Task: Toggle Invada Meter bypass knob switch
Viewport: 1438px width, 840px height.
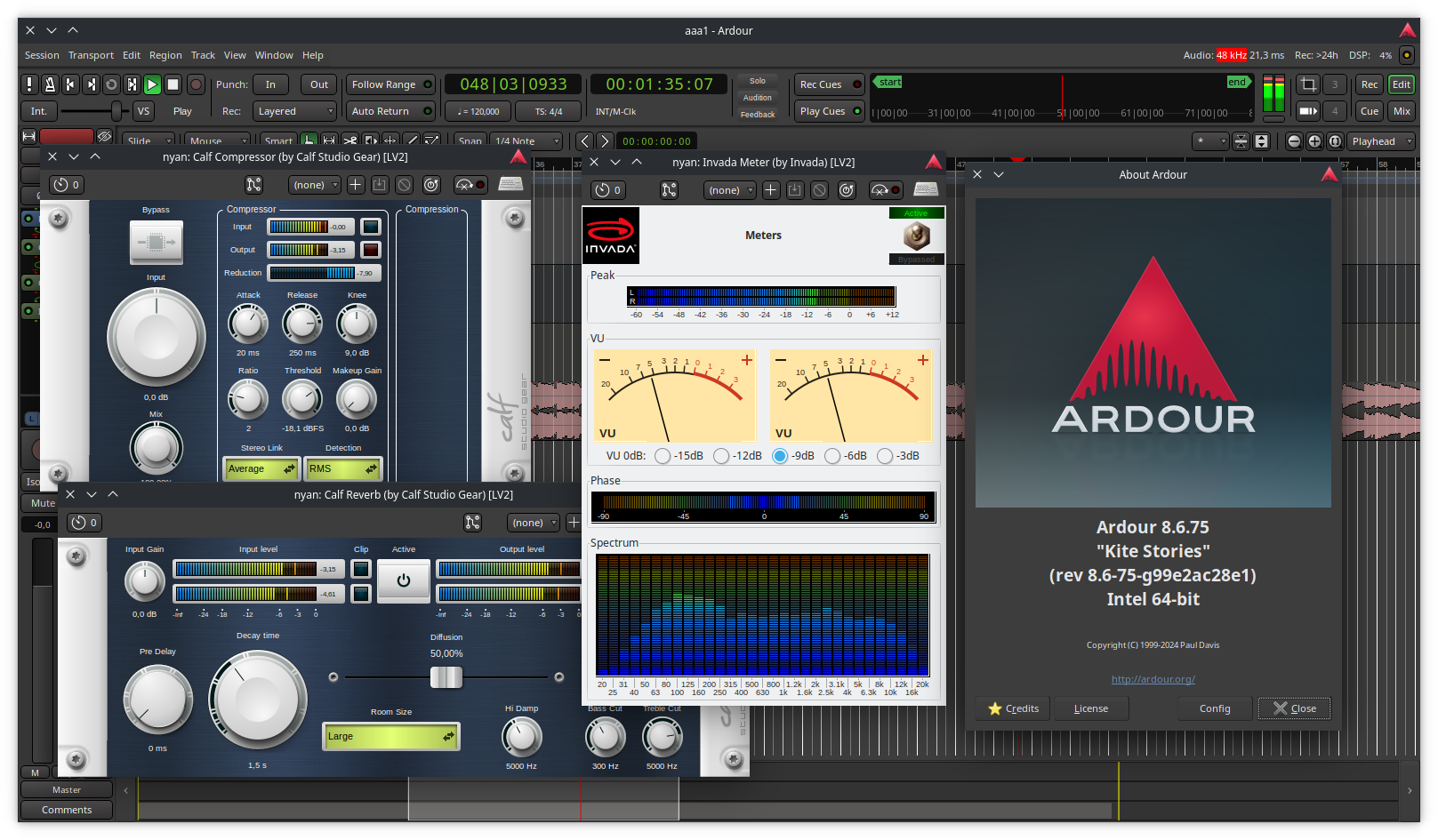Action: [916, 236]
